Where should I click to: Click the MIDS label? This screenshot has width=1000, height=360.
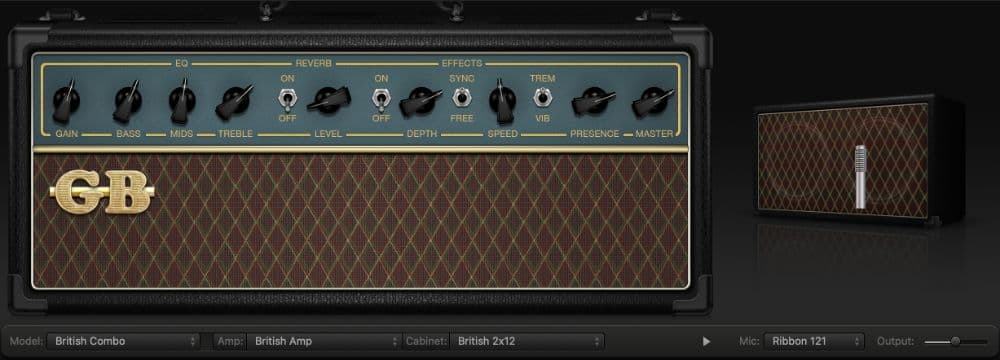point(182,134)
